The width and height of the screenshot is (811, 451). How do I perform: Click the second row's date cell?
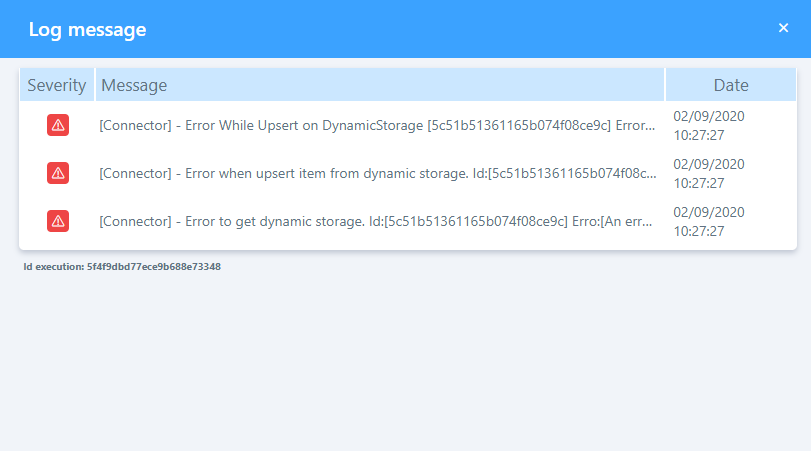tap(709, 173)
